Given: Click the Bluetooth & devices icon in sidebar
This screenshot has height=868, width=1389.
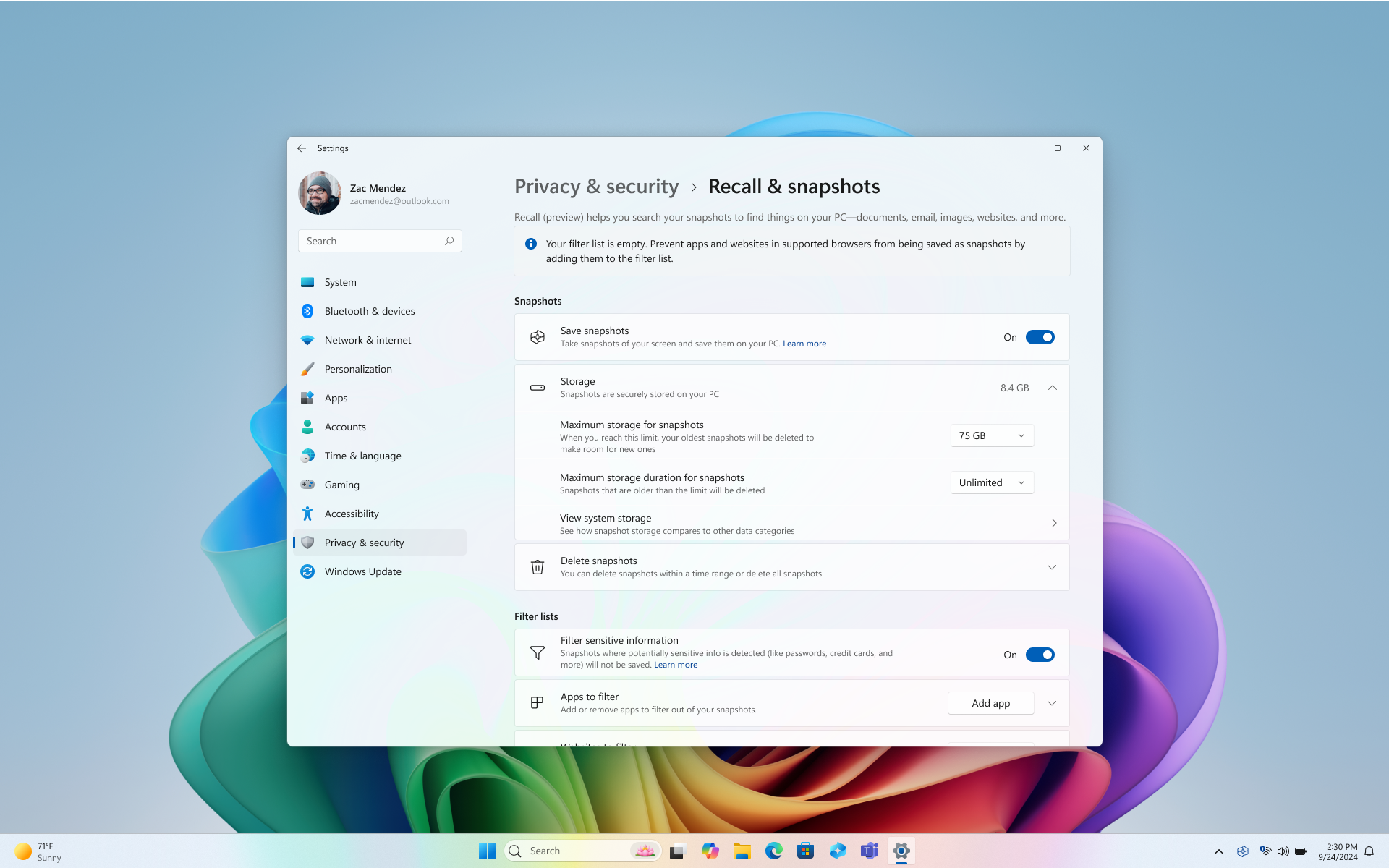Looking at the screenshot, I should (308, 311).
